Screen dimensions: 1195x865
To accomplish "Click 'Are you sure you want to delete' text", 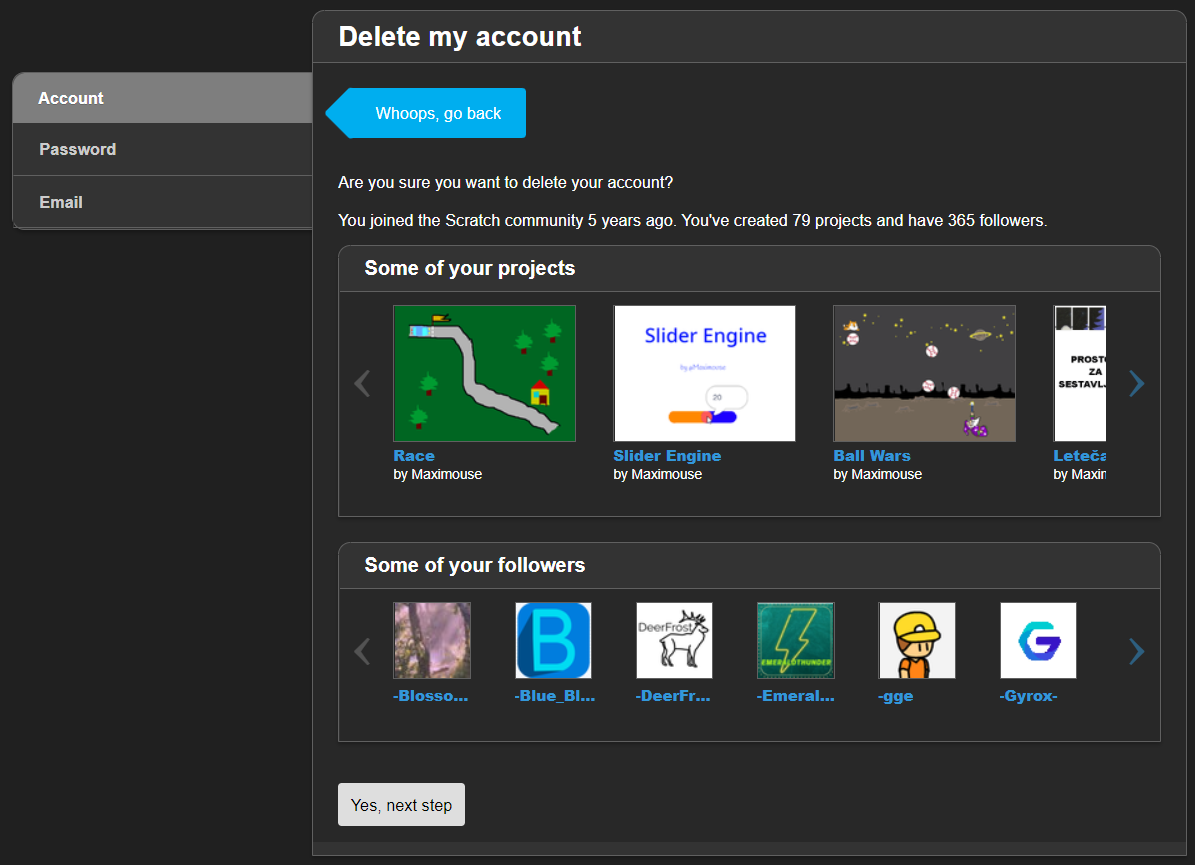I will pos(505,183).
